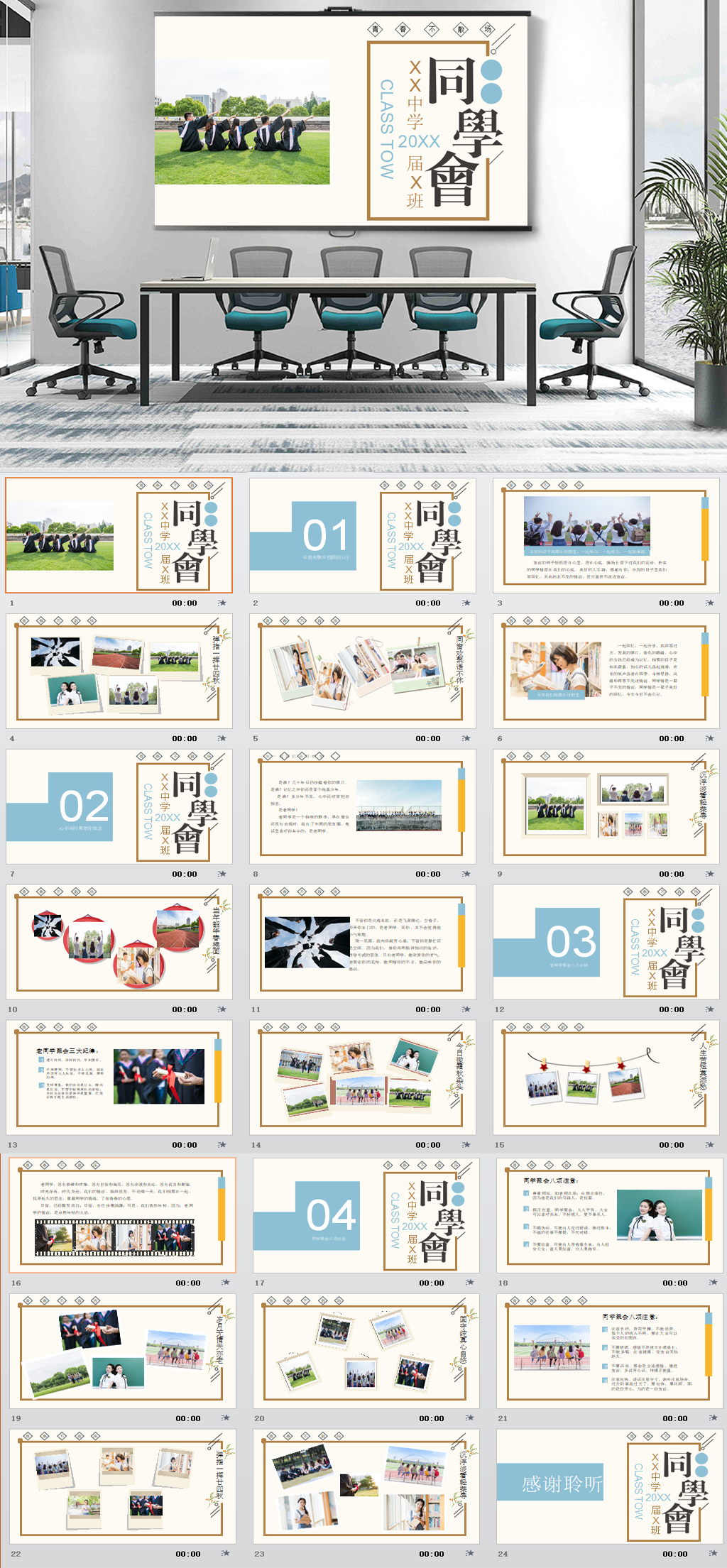The width and height of the screenshot is (727, 1568).
Task: Select slide 24 closing 感谢聆听 thumbnail
Action: point(610,1486)
